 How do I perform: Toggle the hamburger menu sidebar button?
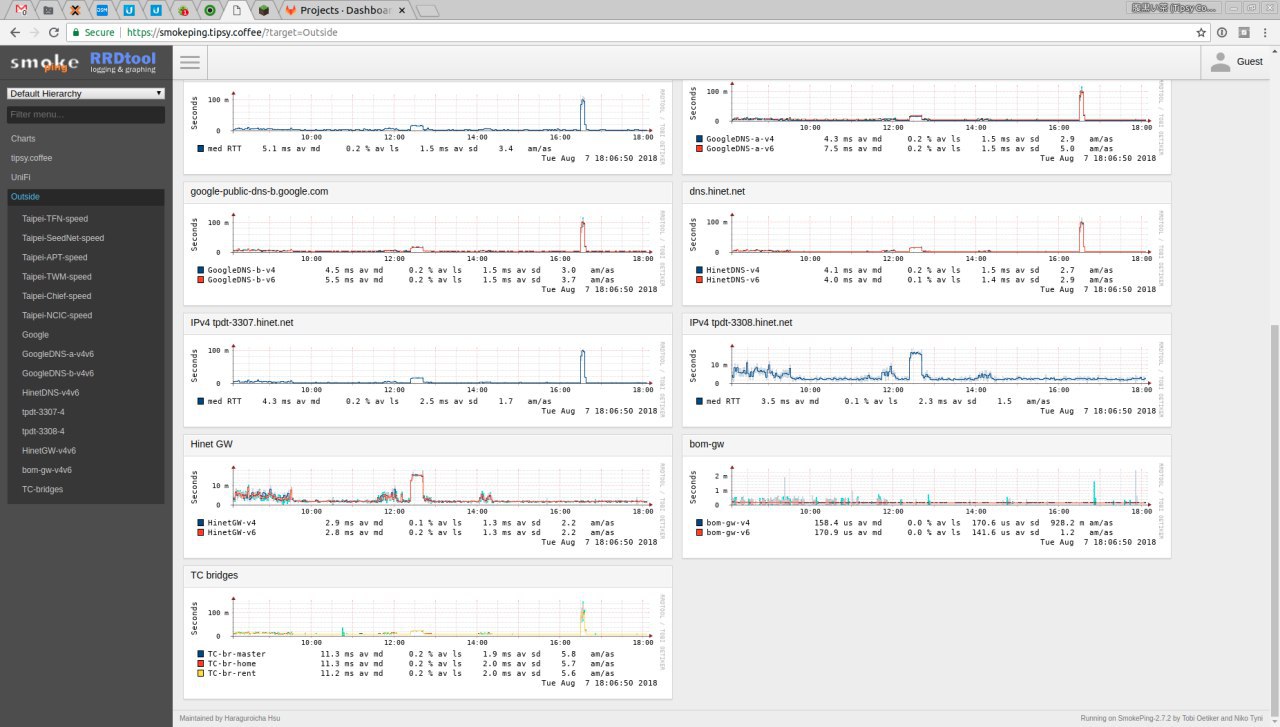click(190, 62)
